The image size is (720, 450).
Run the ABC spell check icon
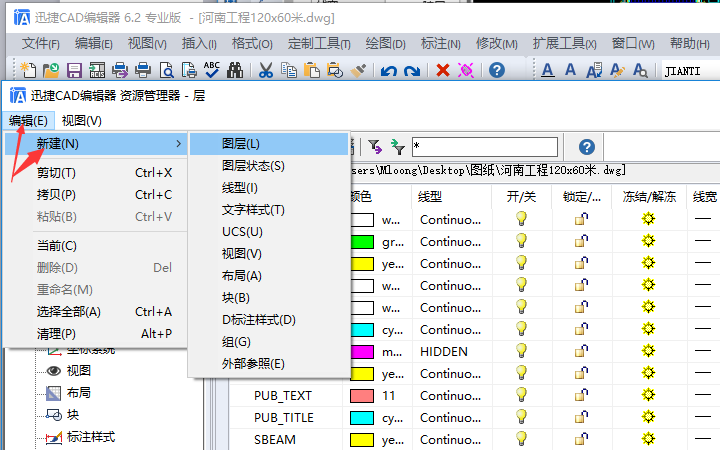tap(212, 70)
